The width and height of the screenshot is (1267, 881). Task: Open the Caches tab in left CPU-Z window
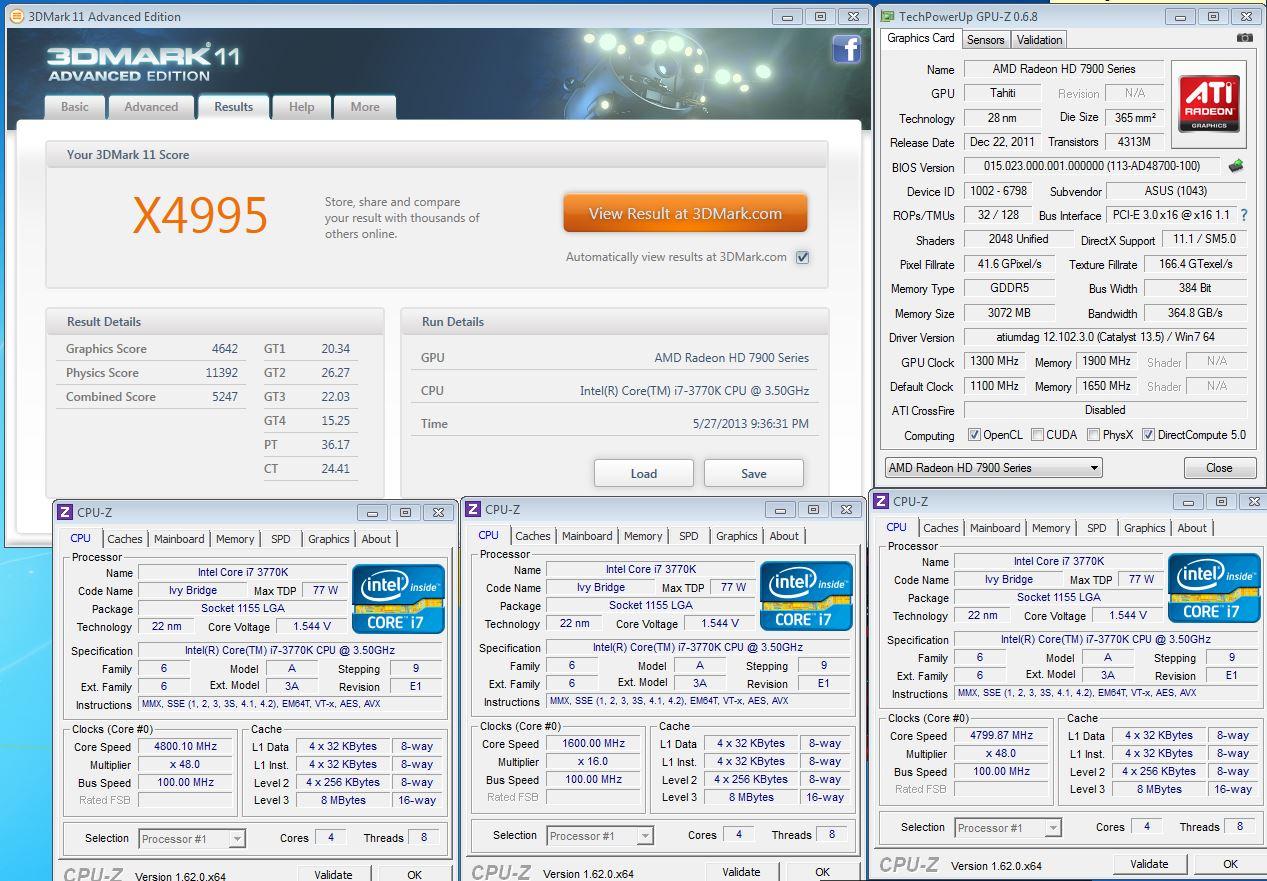[x=125, y=539]
